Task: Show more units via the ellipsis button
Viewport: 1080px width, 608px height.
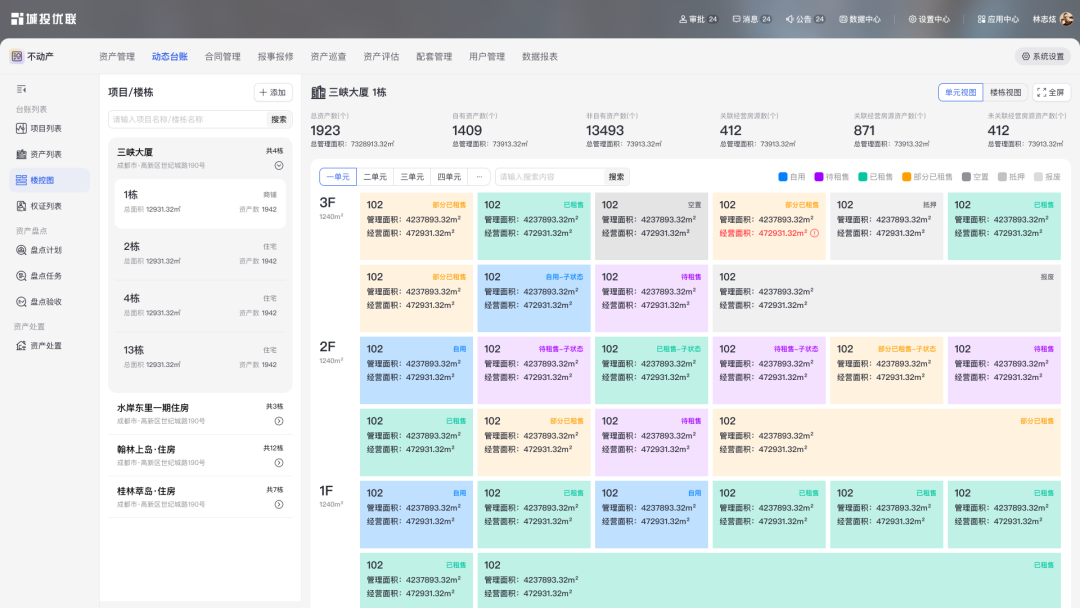Action: pos(479,177)
